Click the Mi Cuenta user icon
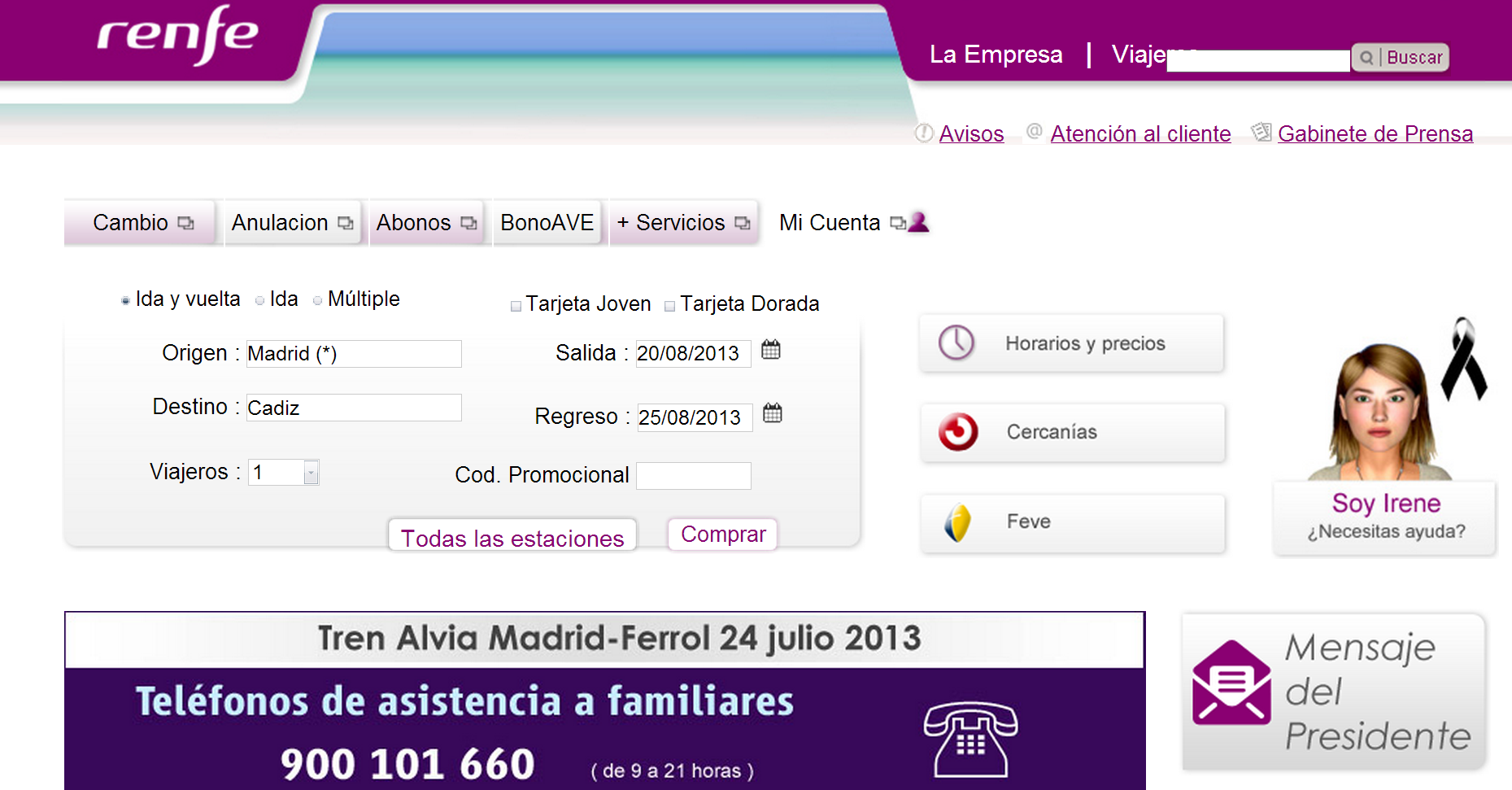This screenshot has height=790, width=1512. (x=918, y=222)
